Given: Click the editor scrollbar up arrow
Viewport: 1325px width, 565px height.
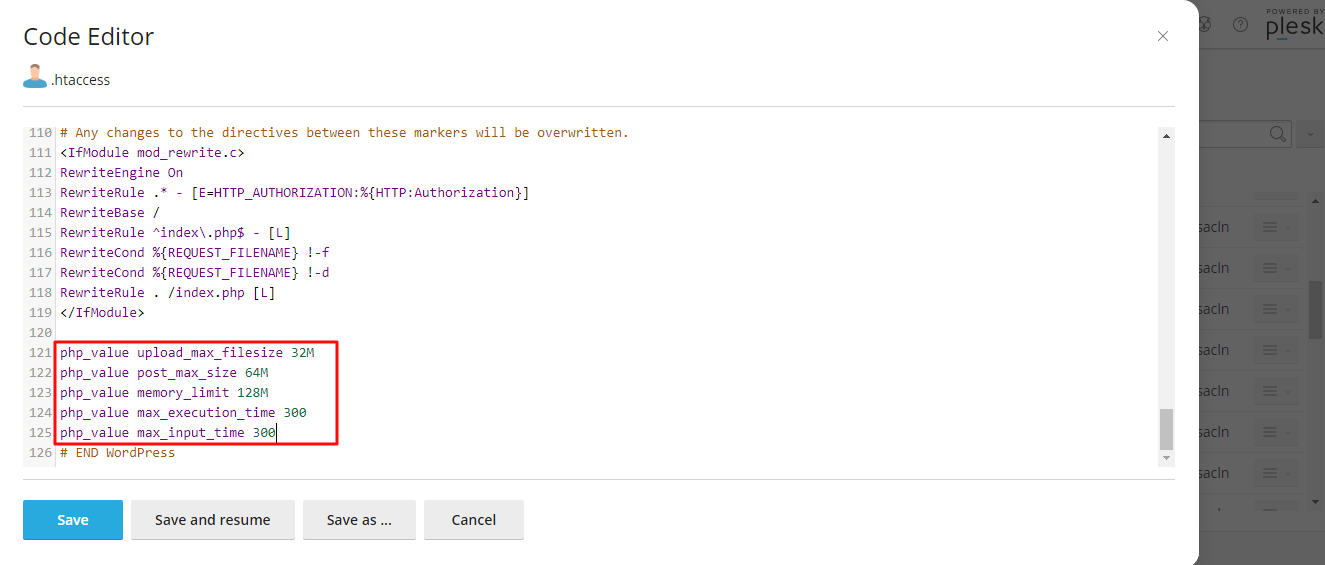Looking at the screenshot, I should tap(1166, 135).
